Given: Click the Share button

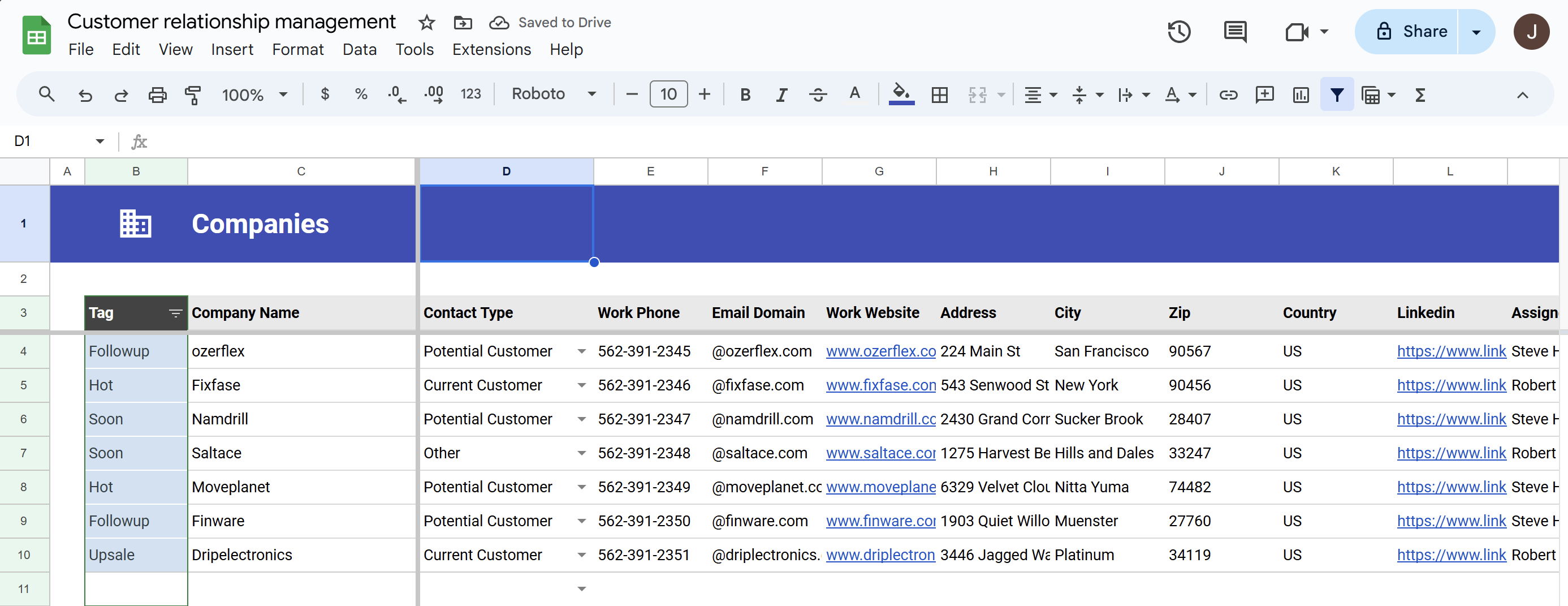Looking at the screenshot, I should (x=1411, y=32).
